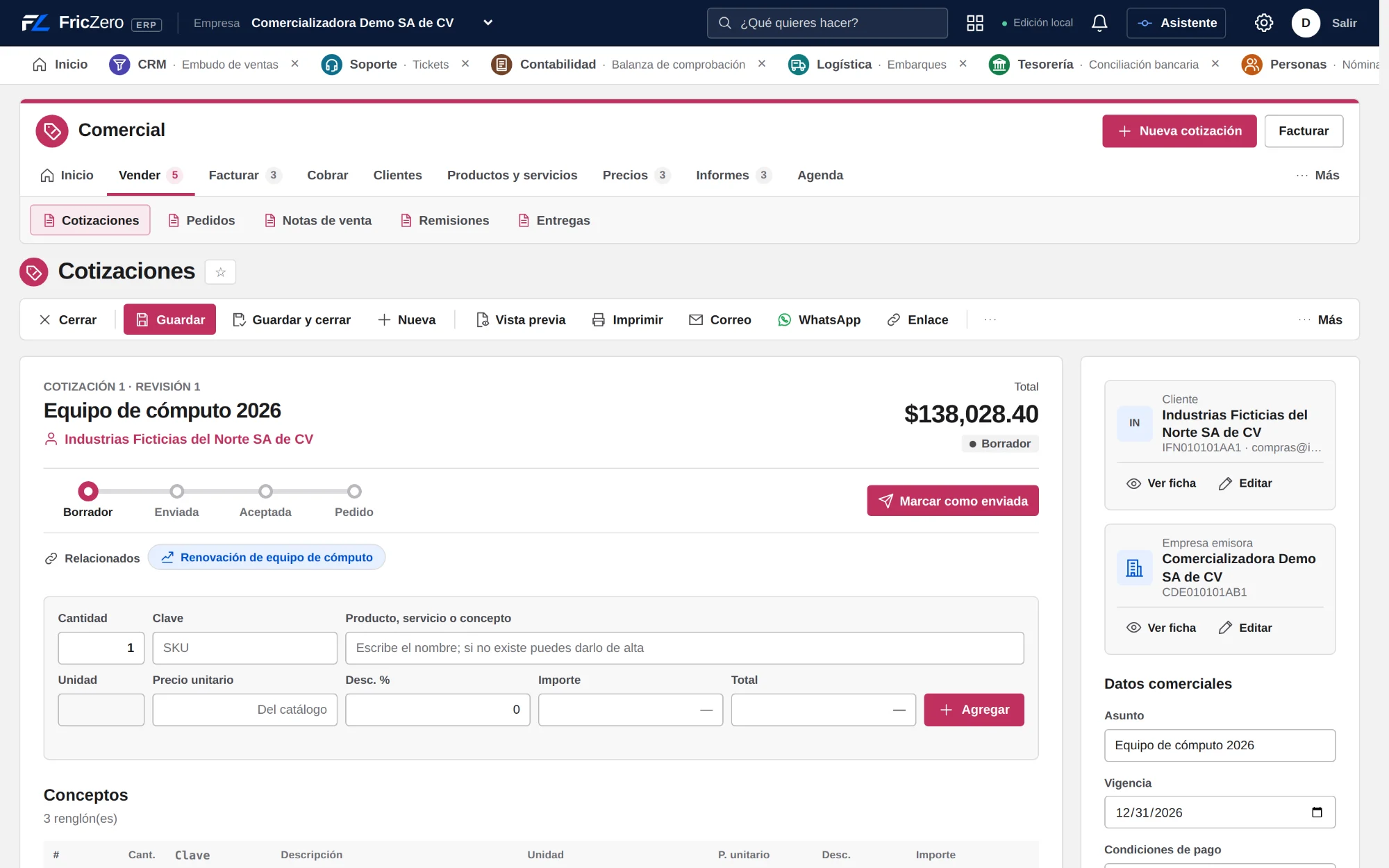Expand Más in the document toolbar
The image size is (1389, 868).
[x=1320, y=319]
